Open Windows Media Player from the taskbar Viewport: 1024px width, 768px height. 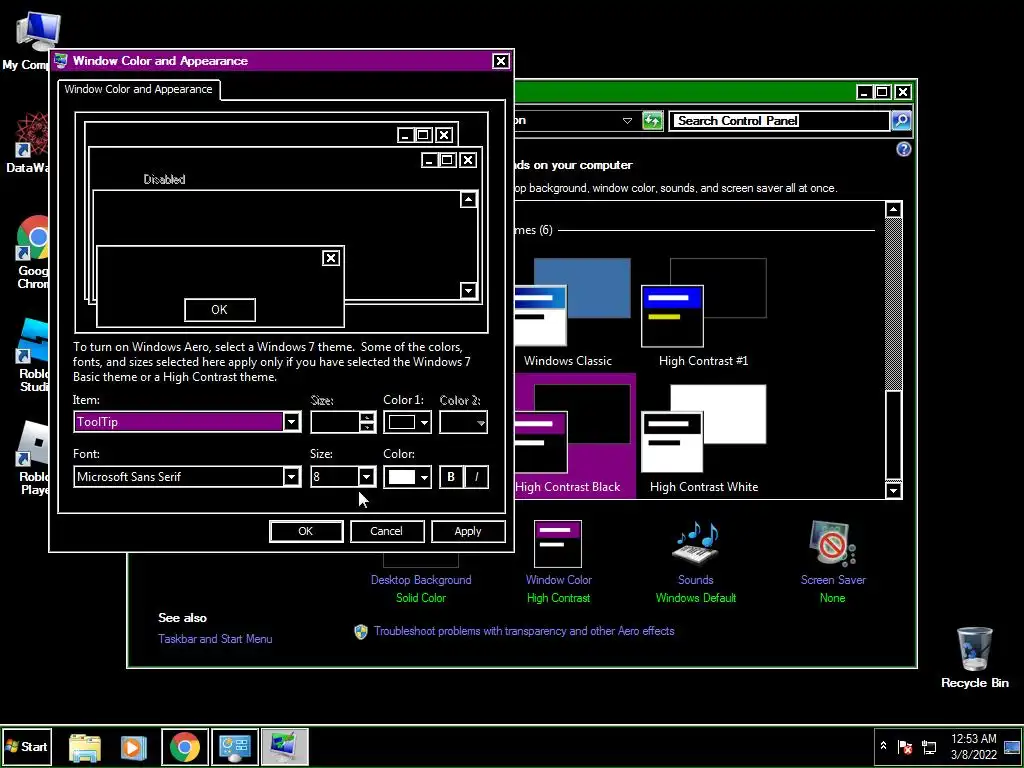click(x=133, y=747)
